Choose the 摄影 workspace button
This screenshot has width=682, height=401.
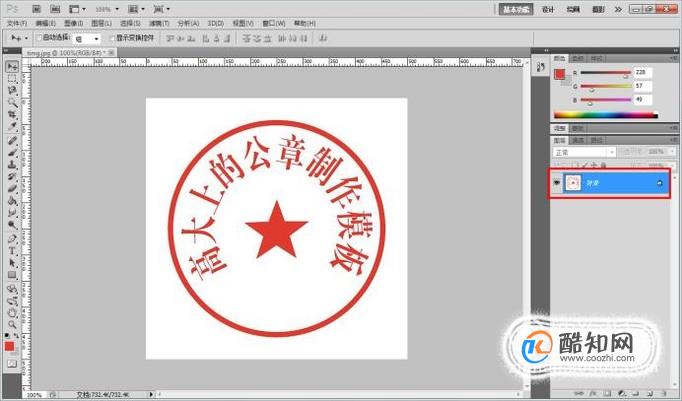coord(598,9)
